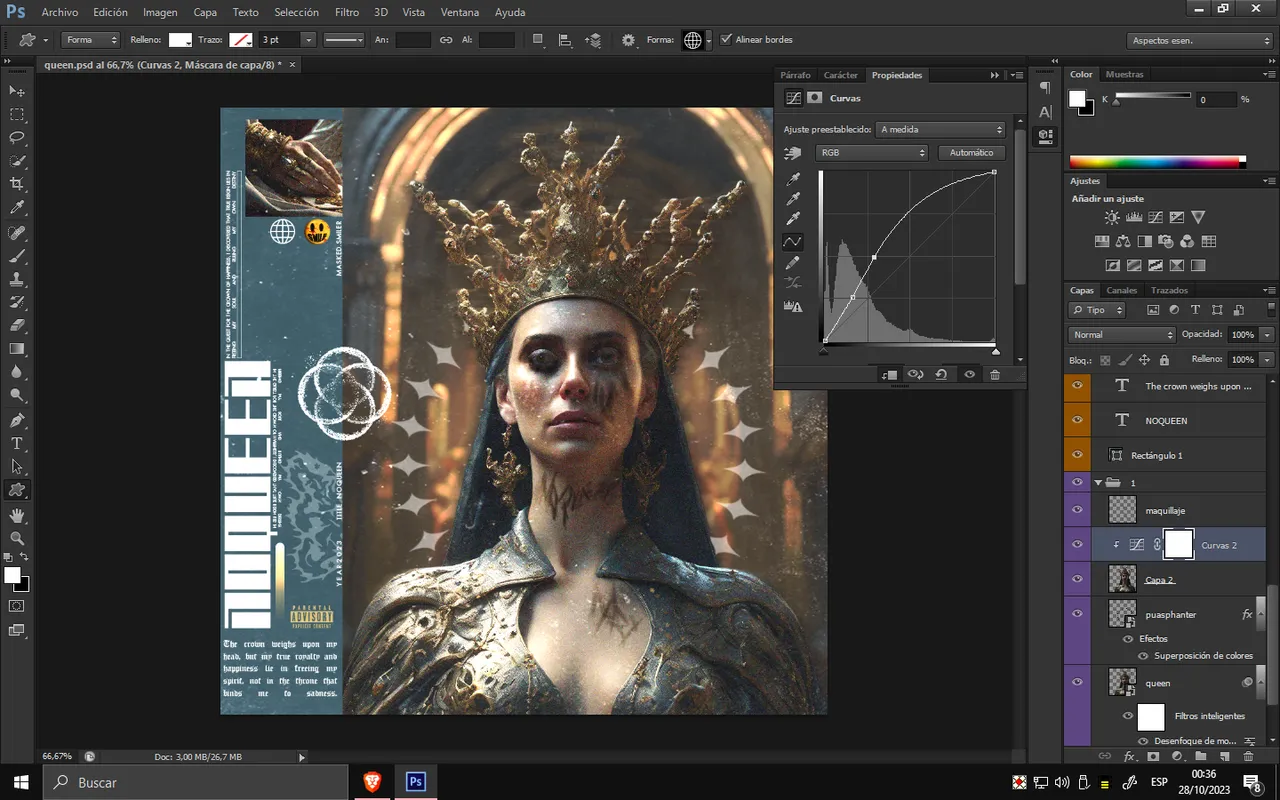Hide the Rectángulo 1 layer
This screenshot has height=800, width=1280.
[x=1077, y=455]
